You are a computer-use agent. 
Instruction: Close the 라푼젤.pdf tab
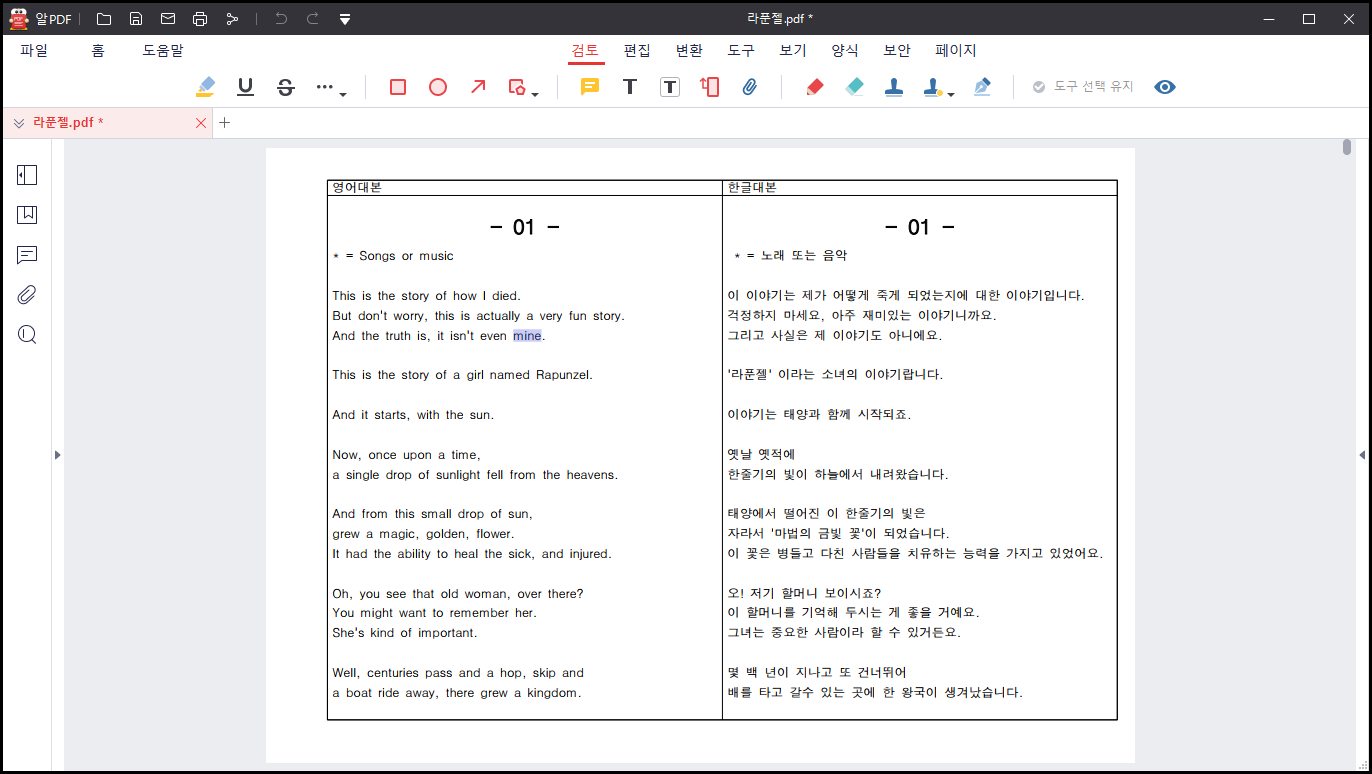point(201,123)
